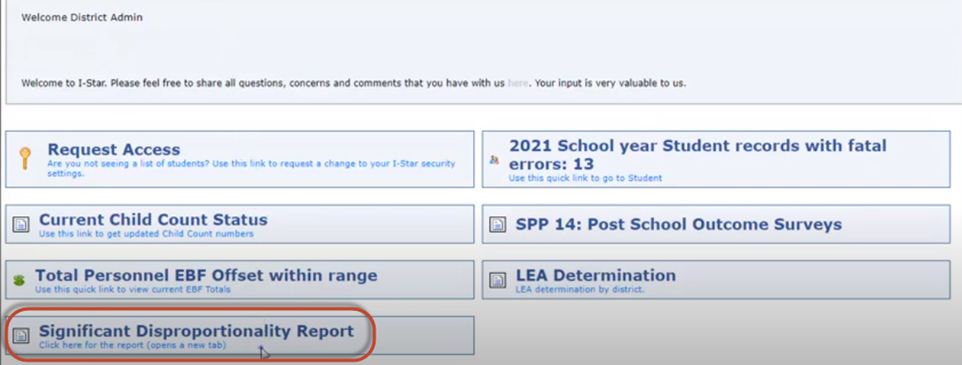Click the document icon beside Current Child Count Status
The image size is (962, 365).
(21, 225)
